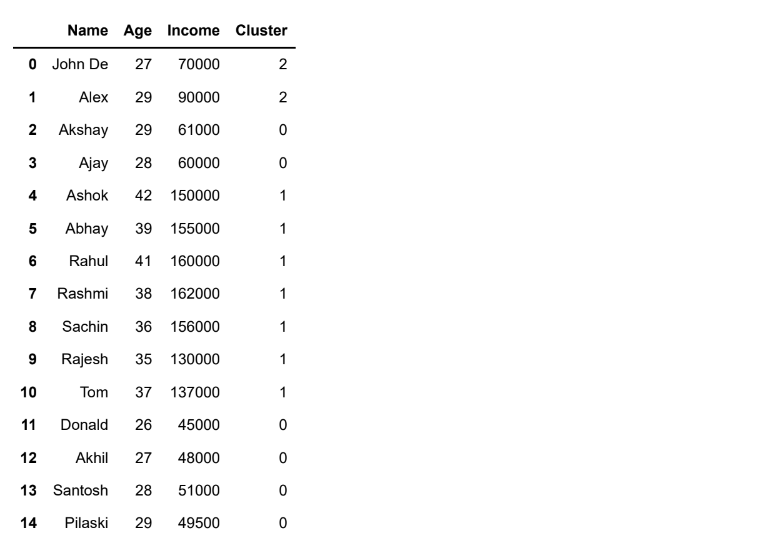The height and width of the screenshot is (553, 778).
Task: Select the Abhay name cell
Action: 87,229
